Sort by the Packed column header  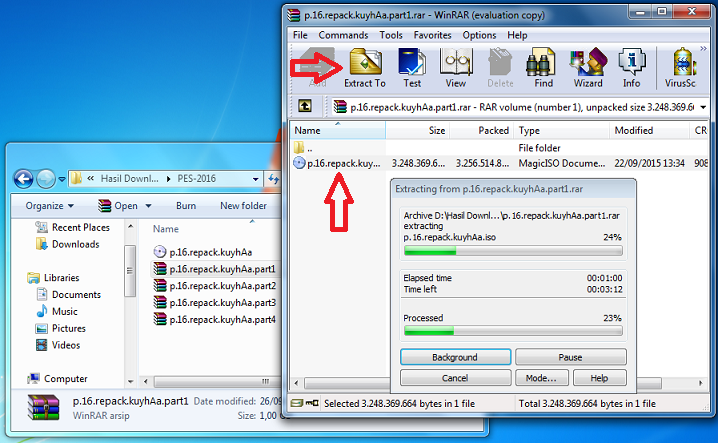click(482, 131)
